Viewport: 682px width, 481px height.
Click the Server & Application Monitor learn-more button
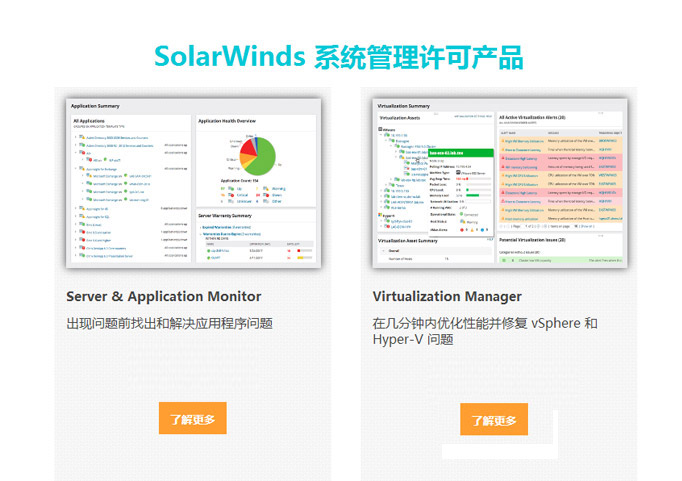point(192,418)
